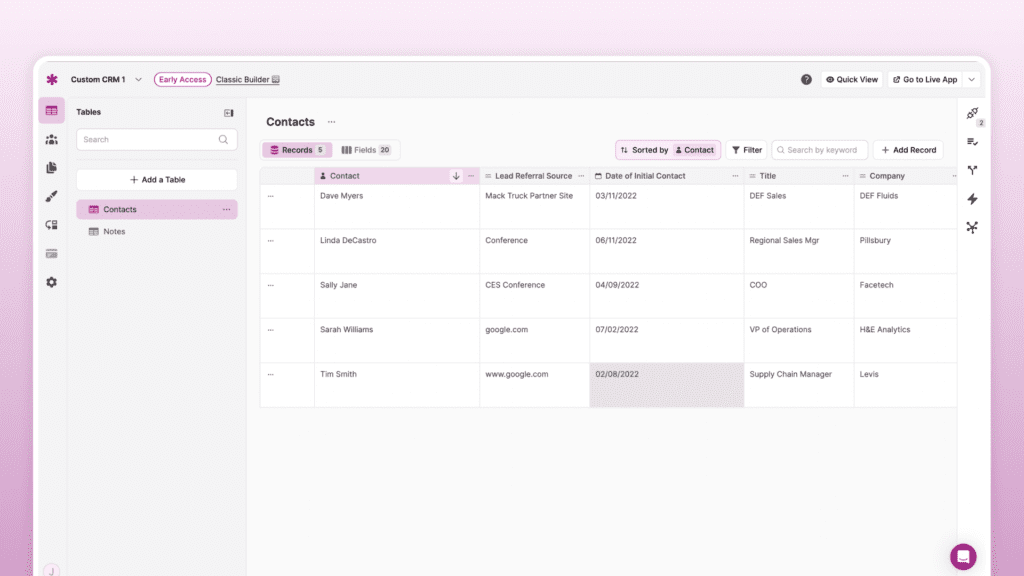Viewport: 1024px width, 576px height.
Task: Toggle the Records 5 pill
Action: click(296, 149)
